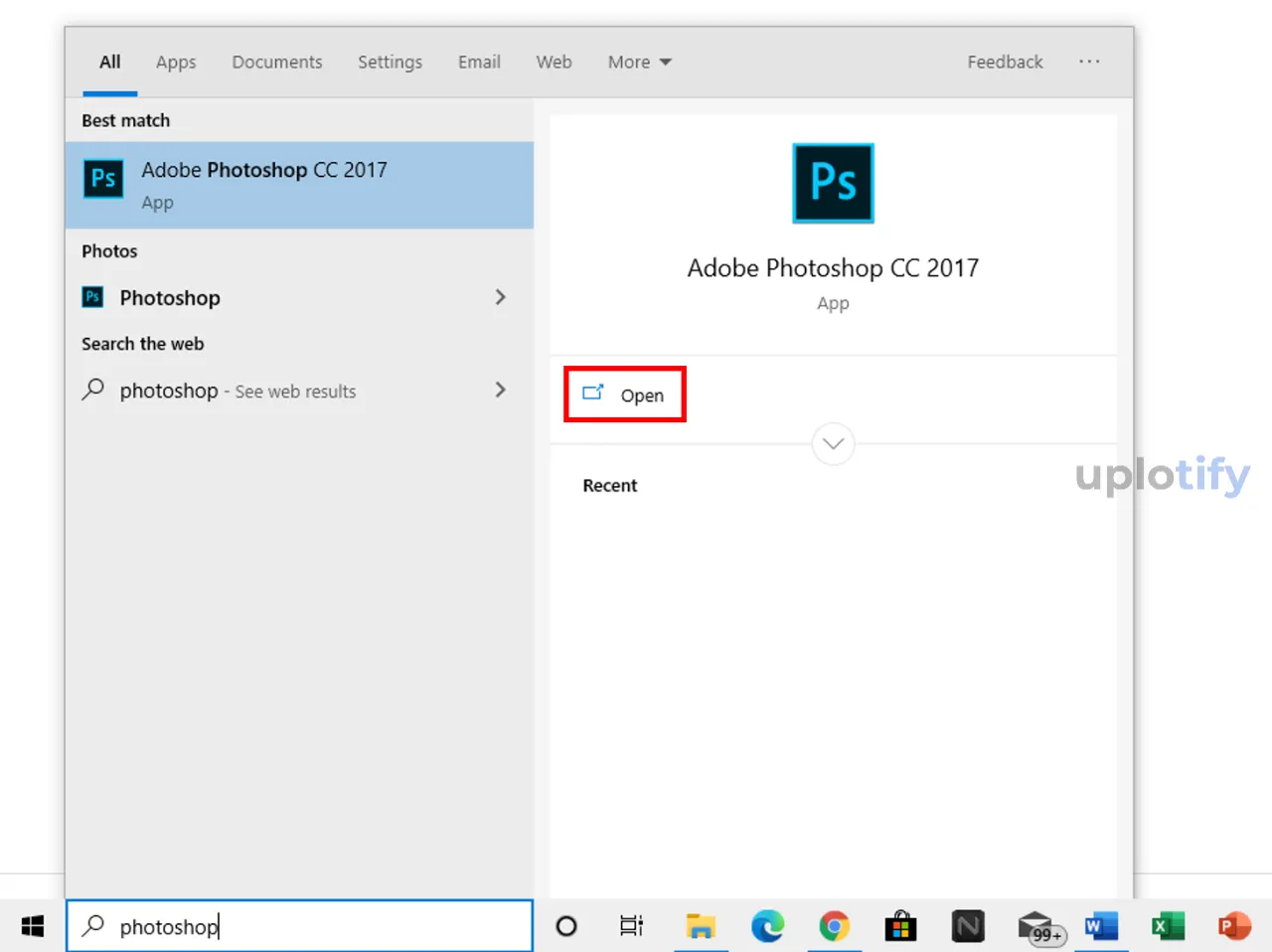1272x952 pixels.
Task: Click the search icon beside web results
Action: 92,390
